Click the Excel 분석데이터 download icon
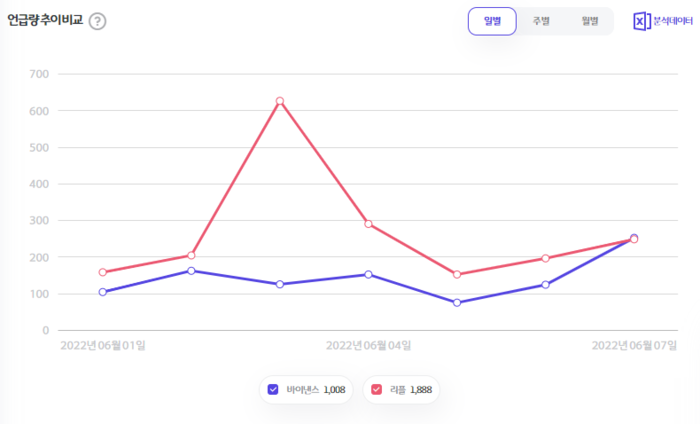The height and width of the screenshot is (424, 700). tap(642, 21)
